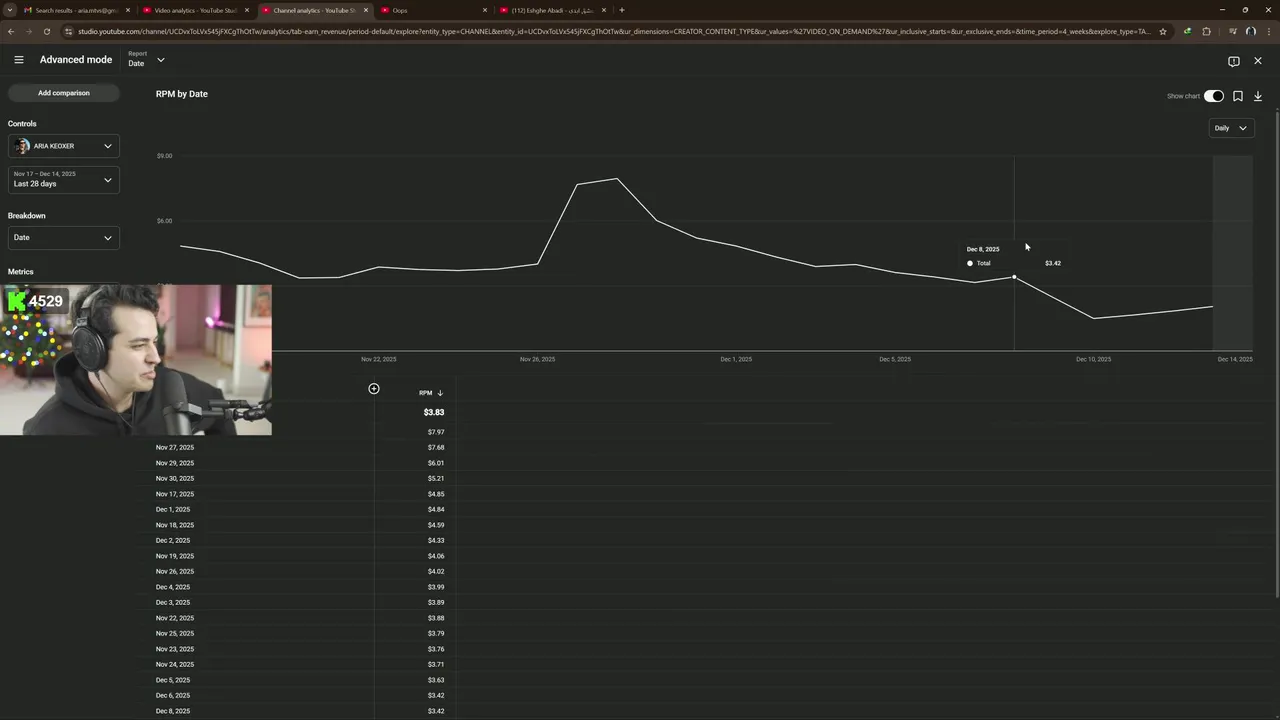Viewport: 1280px width, 720px height.
Task: Toggle the Show chart switch off
Action: [1214, 96]
